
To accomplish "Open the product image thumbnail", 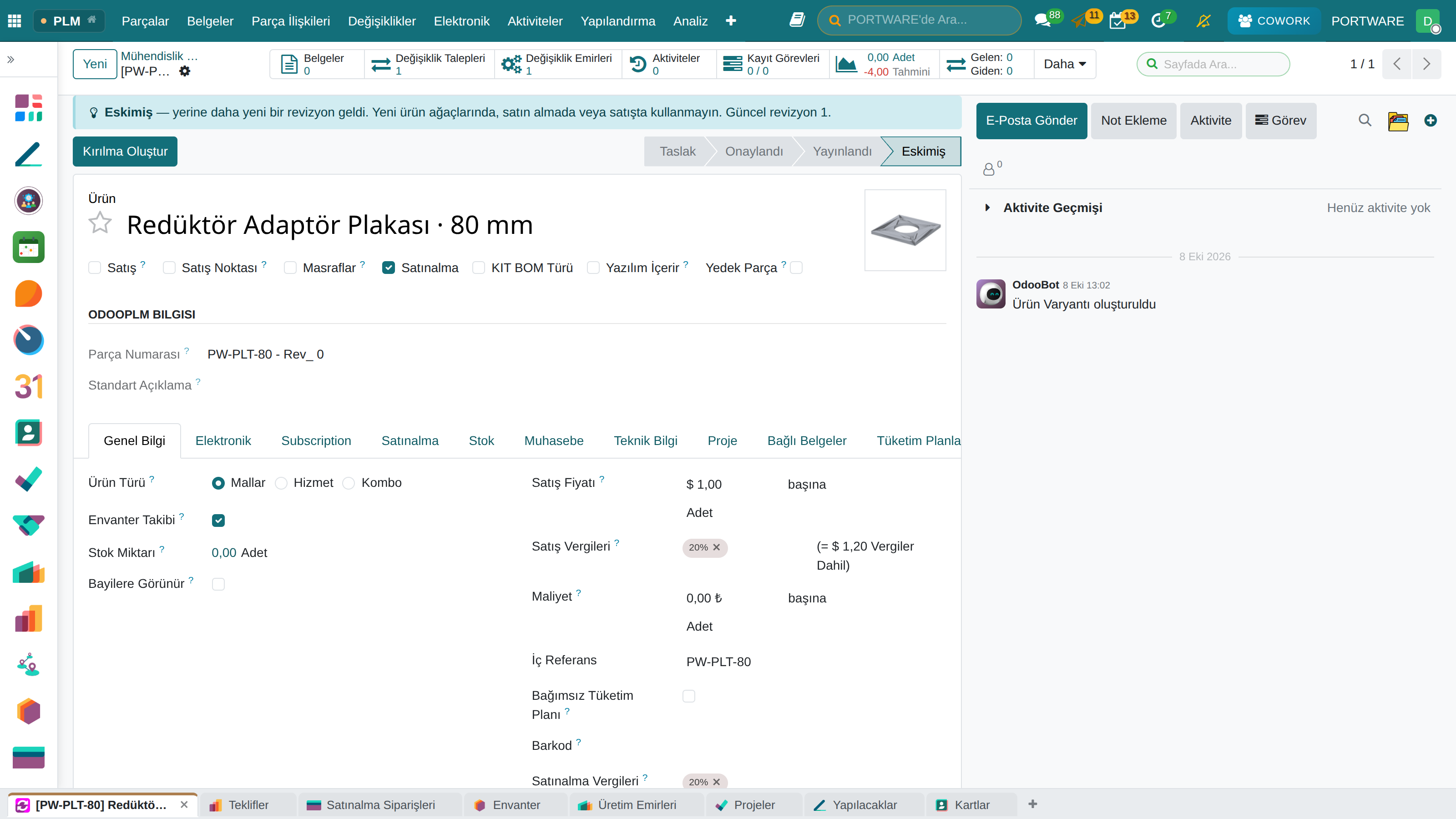I will tap(905, 230).
